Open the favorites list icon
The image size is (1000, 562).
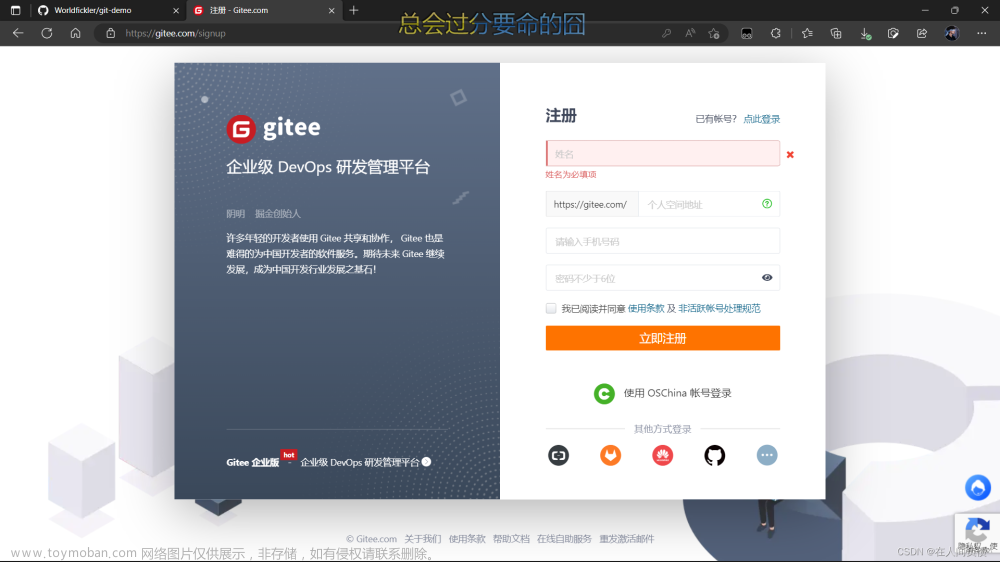coord(807,33)
